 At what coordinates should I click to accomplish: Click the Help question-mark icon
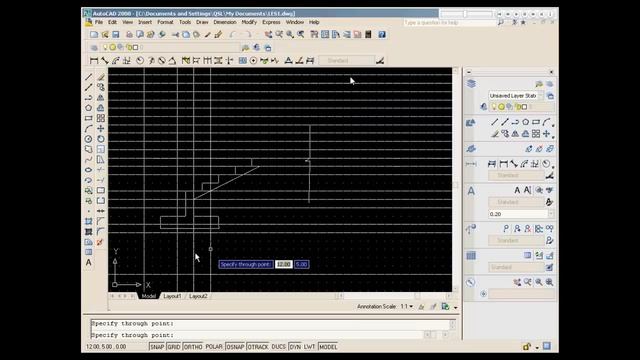point(382,35)
